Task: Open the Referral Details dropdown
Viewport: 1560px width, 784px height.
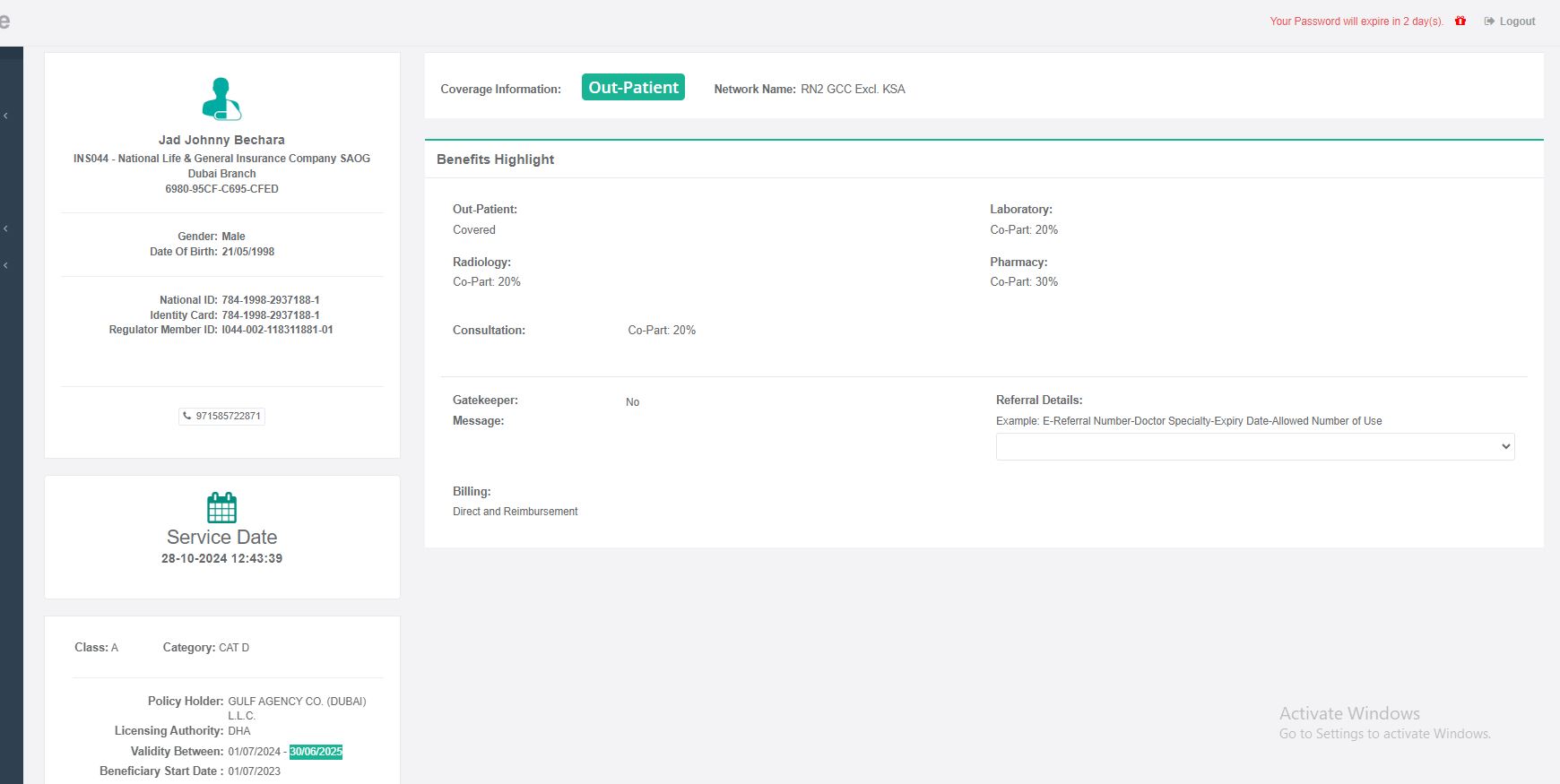Action: click(1254, 446)
